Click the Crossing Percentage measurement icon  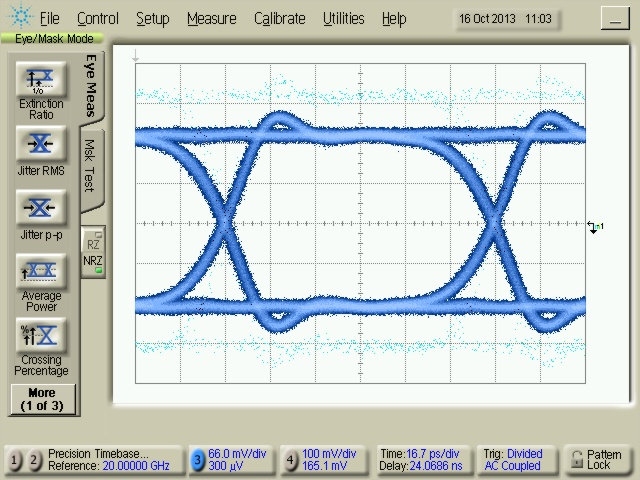tap(41, 336)
